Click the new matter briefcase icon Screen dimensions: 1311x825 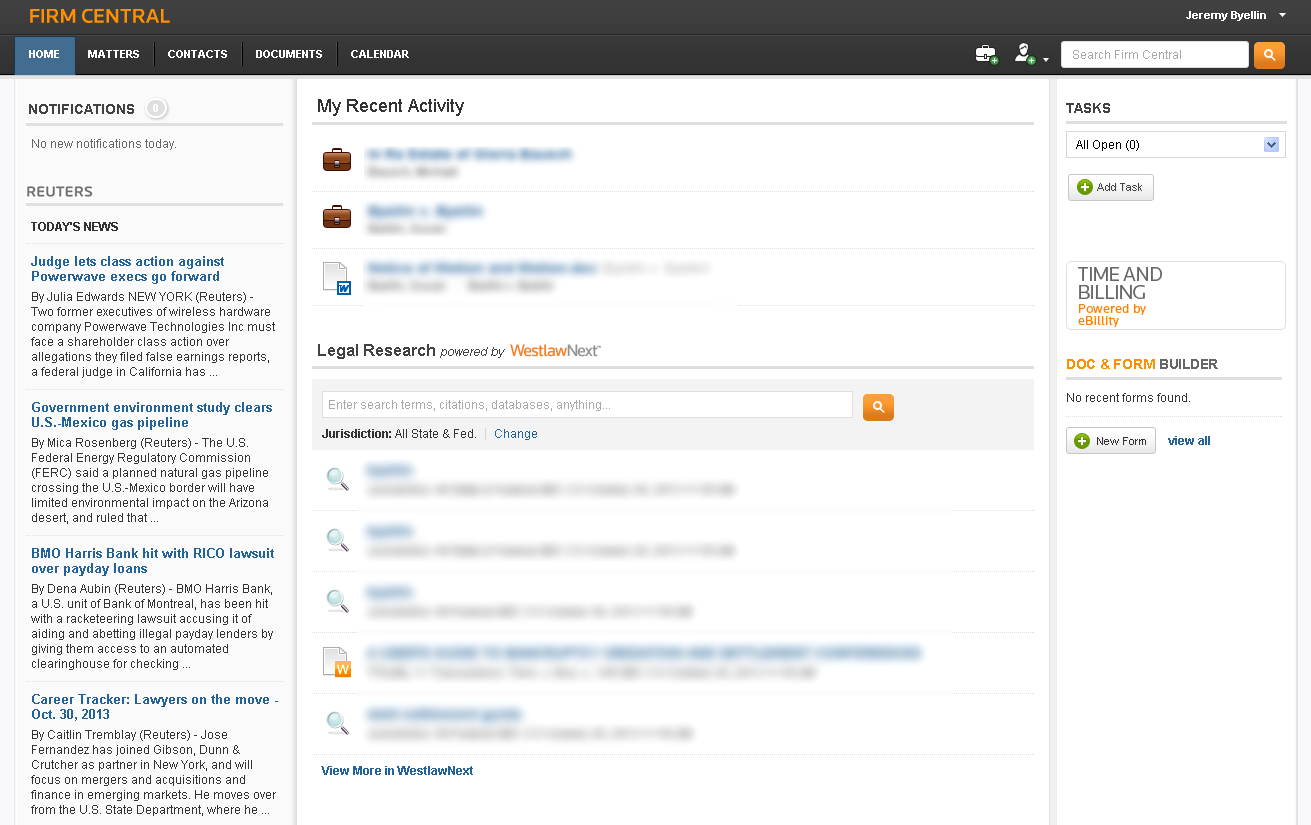point(986,55)
